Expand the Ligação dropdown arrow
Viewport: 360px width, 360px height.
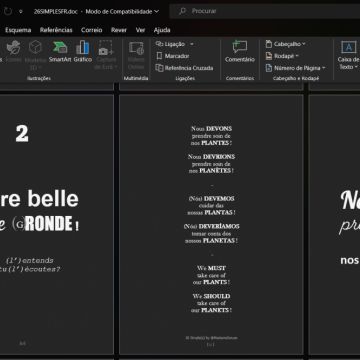192,44
